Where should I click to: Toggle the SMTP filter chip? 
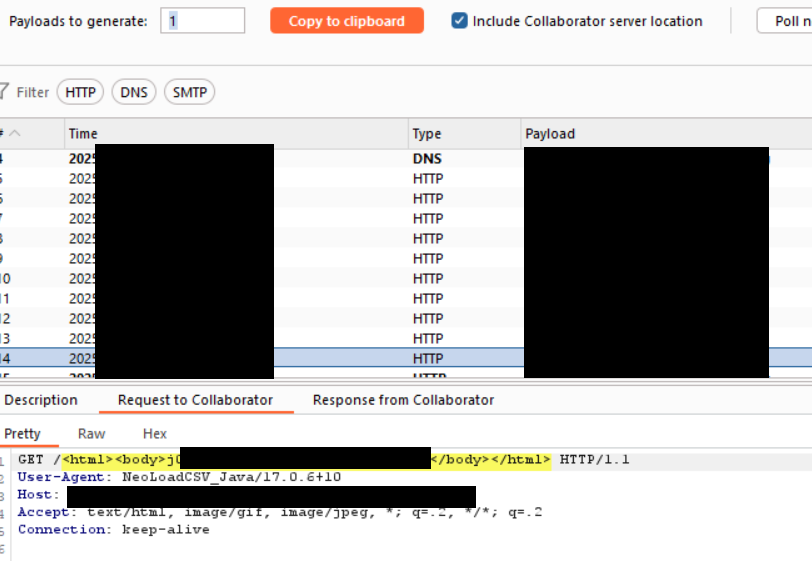point(189,92)
